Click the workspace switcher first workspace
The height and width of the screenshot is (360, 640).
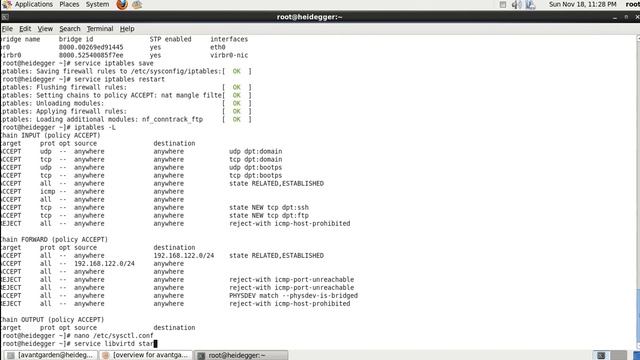(601, 355)
